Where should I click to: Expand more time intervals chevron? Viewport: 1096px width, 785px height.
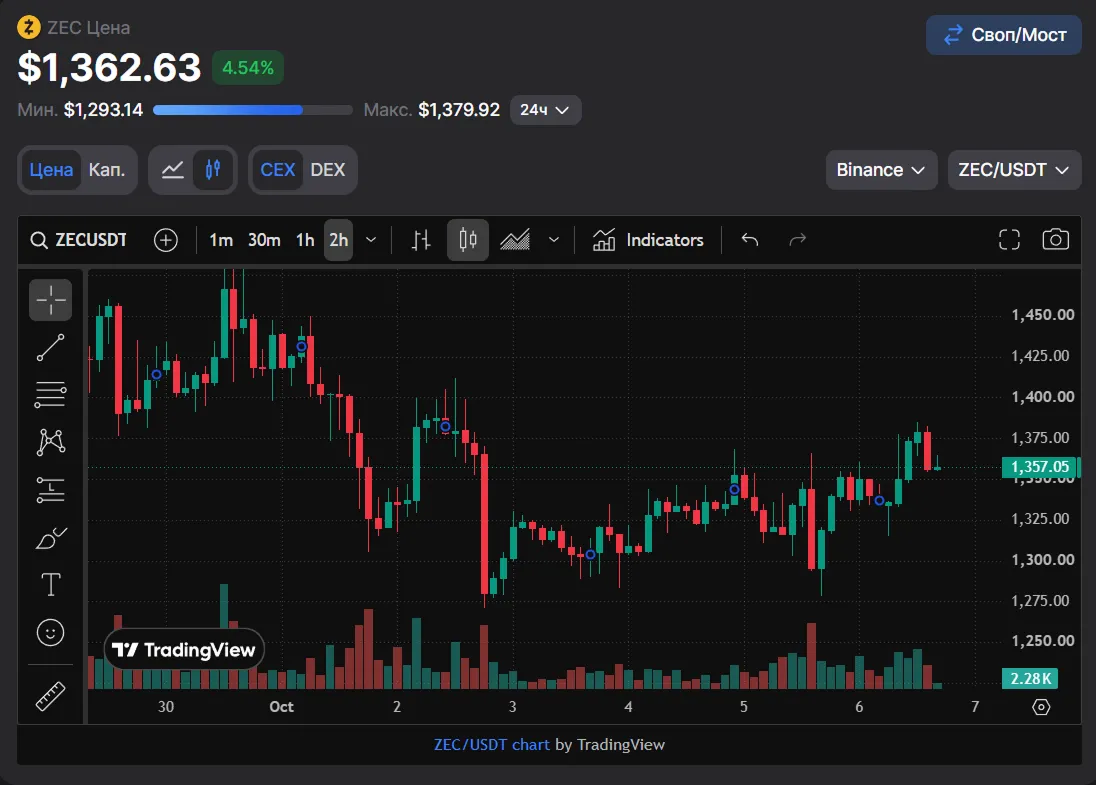(371, 240)
